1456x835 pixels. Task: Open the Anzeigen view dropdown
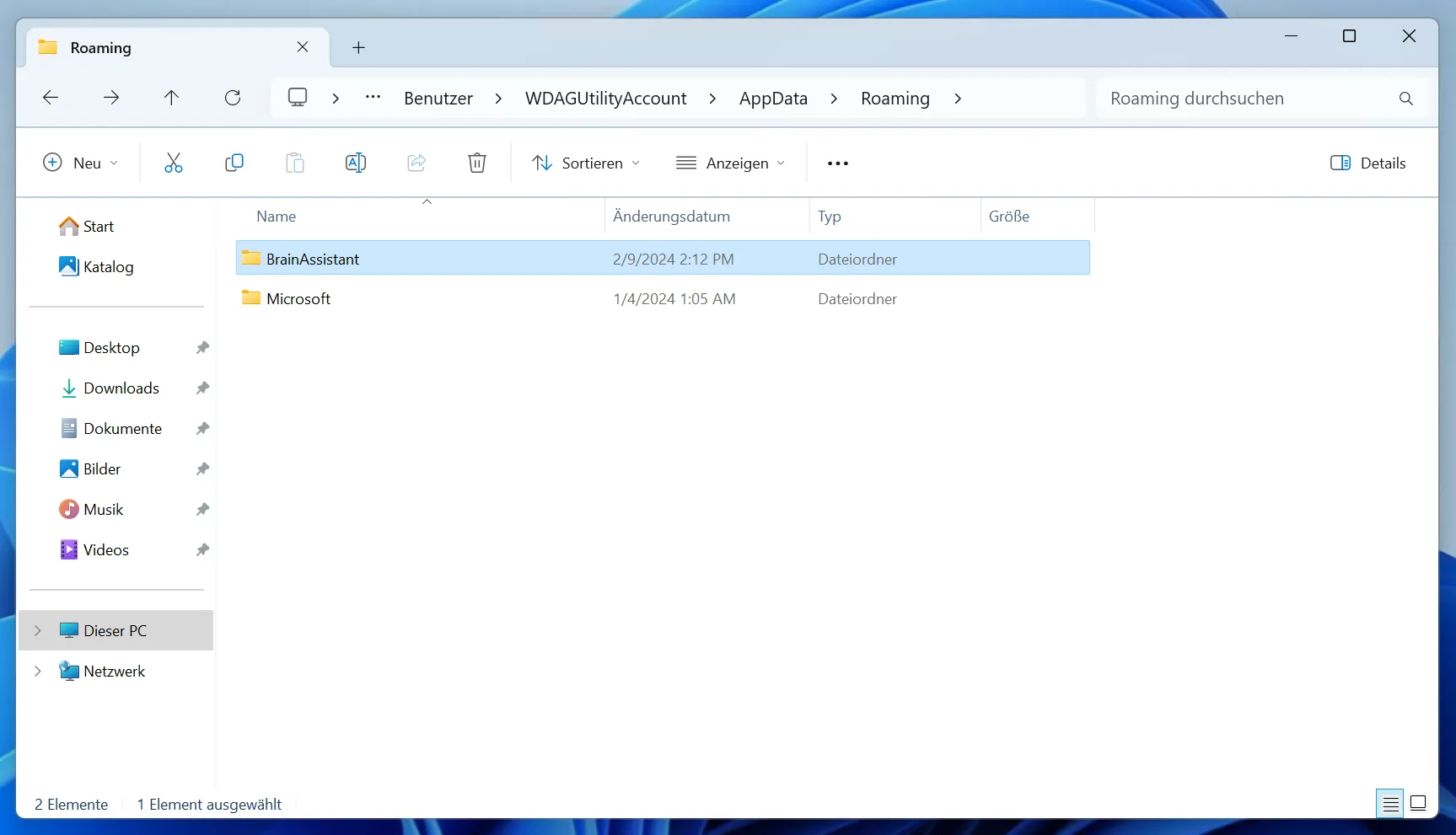730,163
